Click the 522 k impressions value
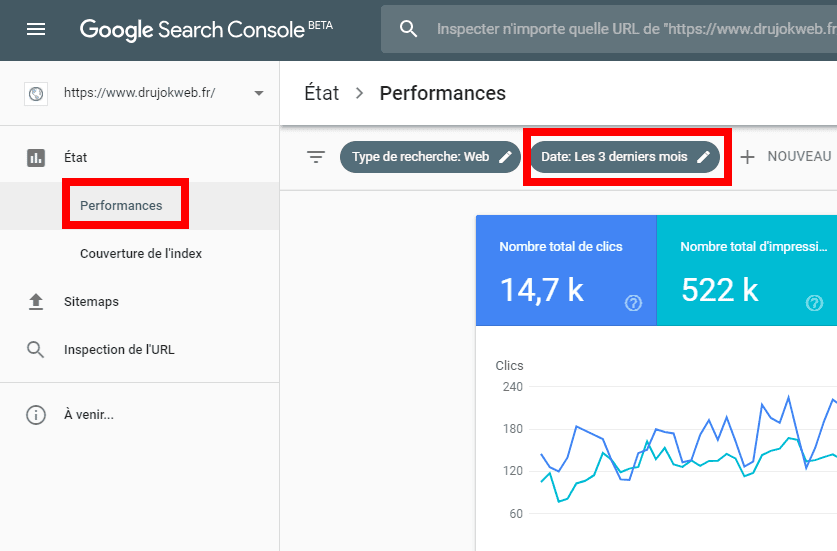 [x=720, y=290]
